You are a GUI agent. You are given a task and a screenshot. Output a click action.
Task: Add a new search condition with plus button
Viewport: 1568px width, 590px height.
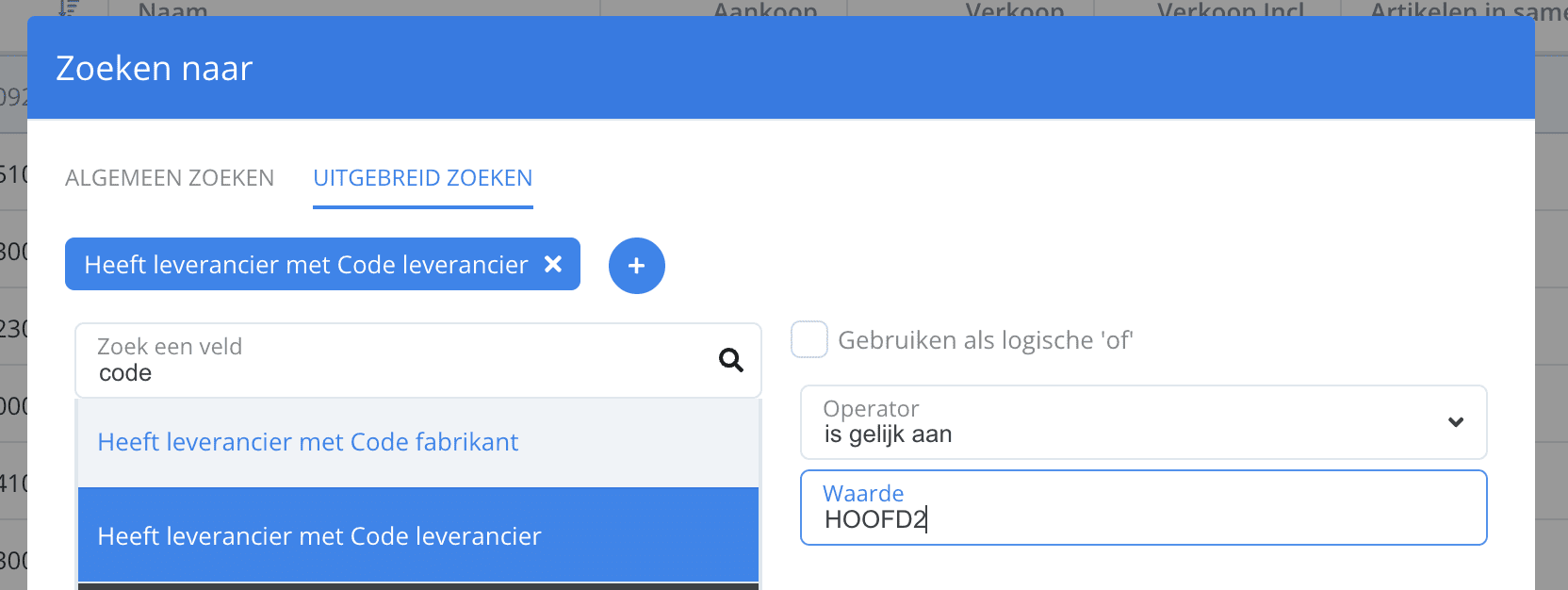pos(637,266)
